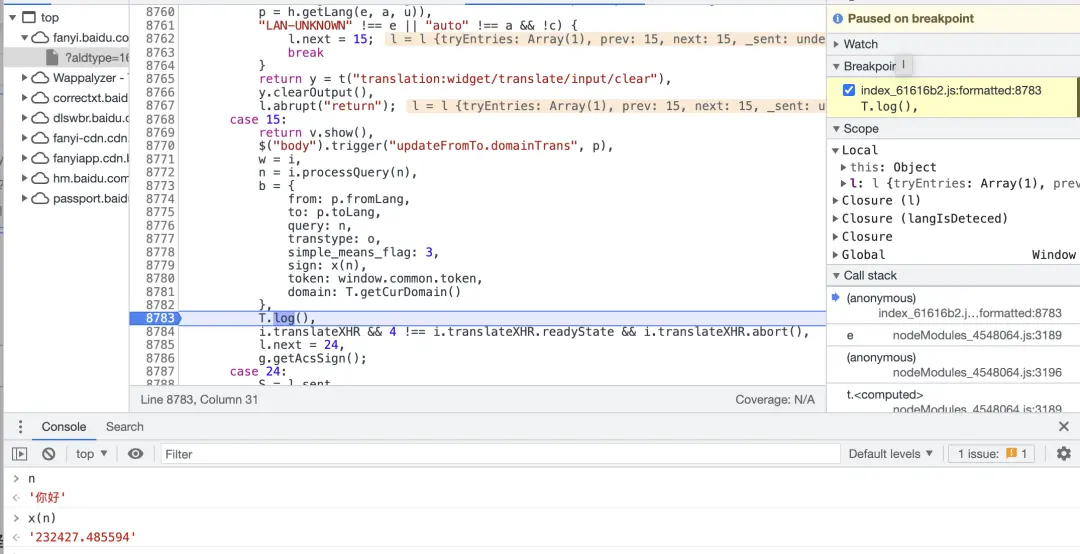Click line number 8783 breakpoint marker

158,318
